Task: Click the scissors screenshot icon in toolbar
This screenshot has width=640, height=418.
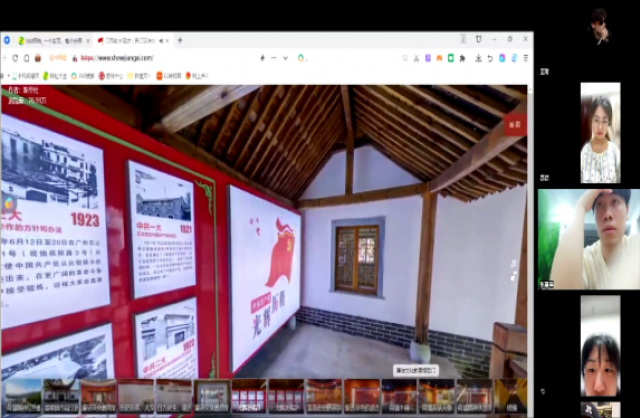Action: pos(416,58)
